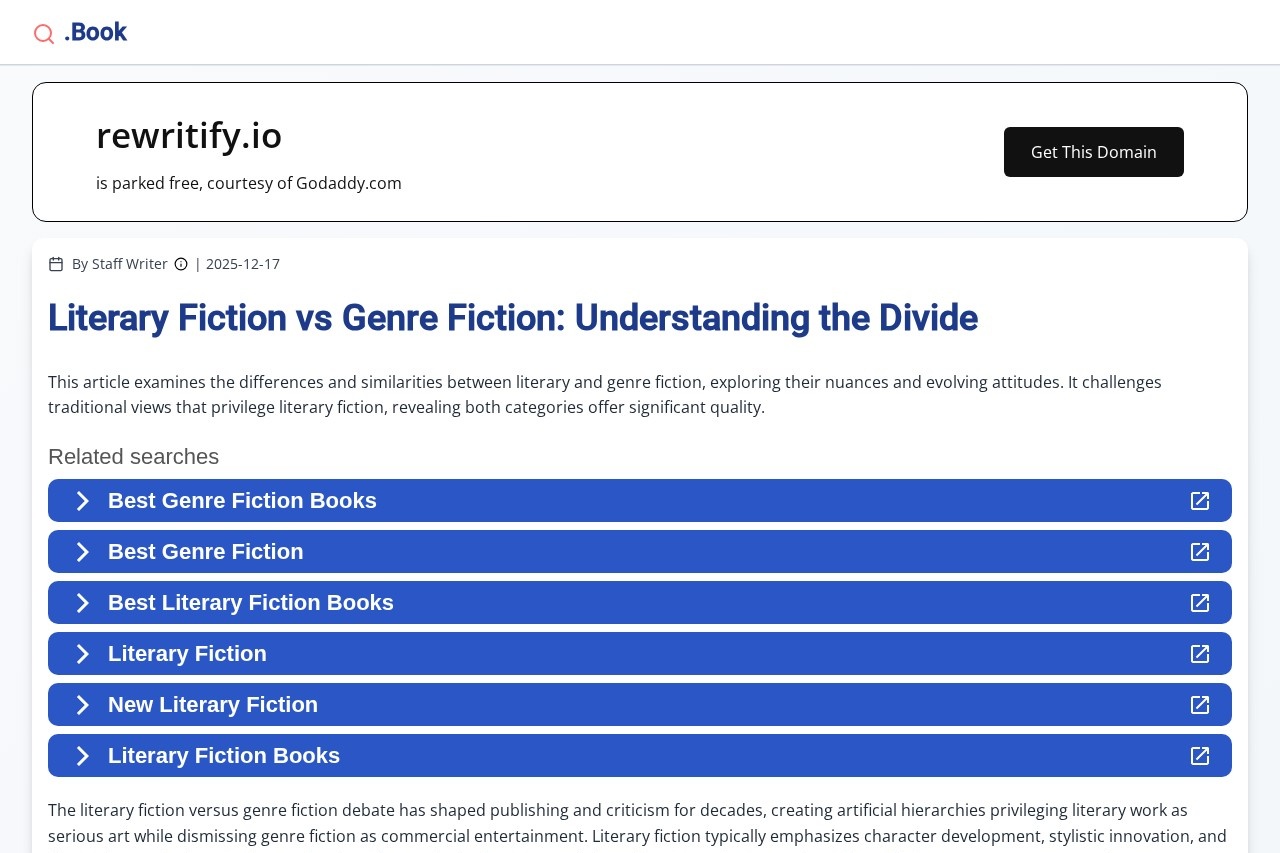Open external link icon for Literary Fiction Books
This screenshot has width=1280, height=853.
tap(1200, 756)
